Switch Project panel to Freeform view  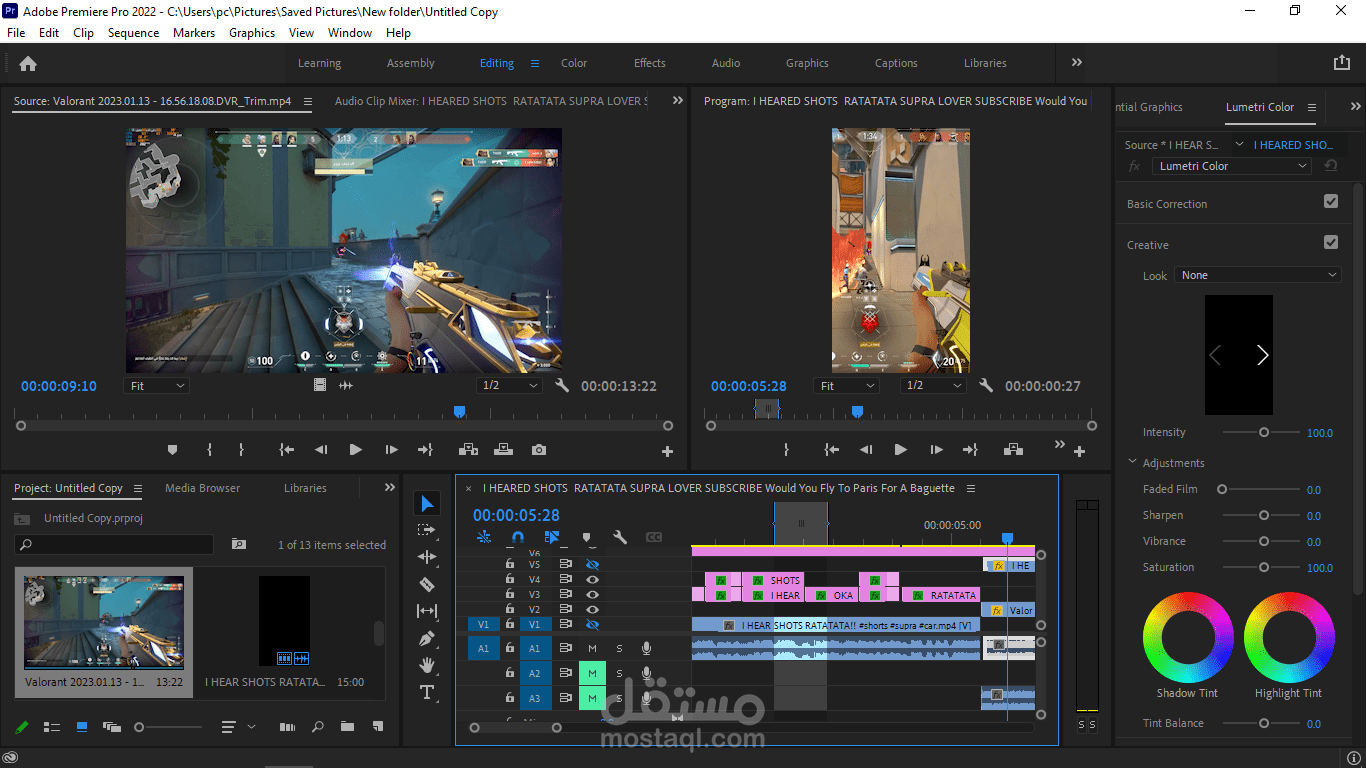pyautogui.click(x=111, y=727)
